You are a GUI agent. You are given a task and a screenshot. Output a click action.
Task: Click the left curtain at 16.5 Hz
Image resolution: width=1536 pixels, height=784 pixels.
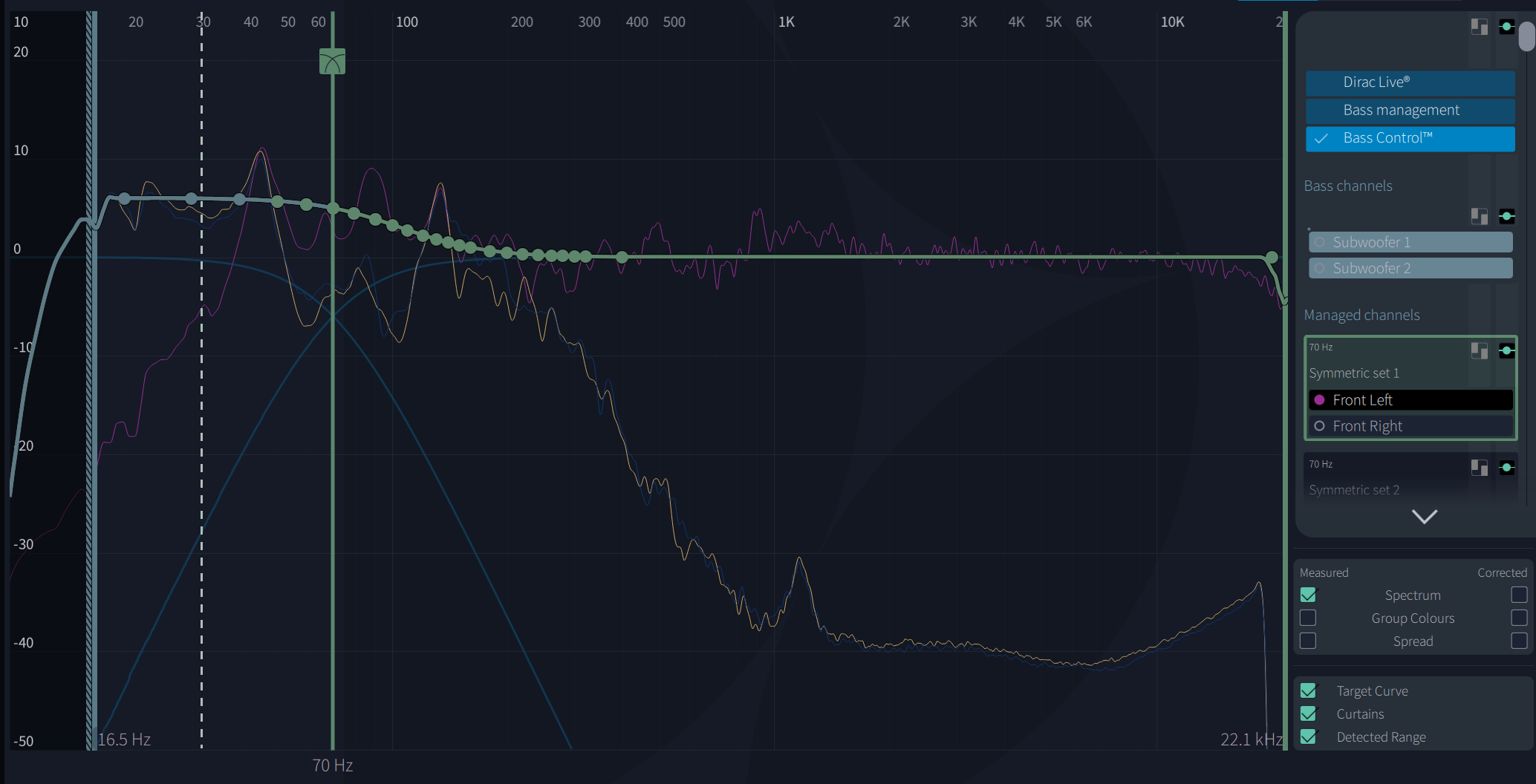click(x=91, y=380)
